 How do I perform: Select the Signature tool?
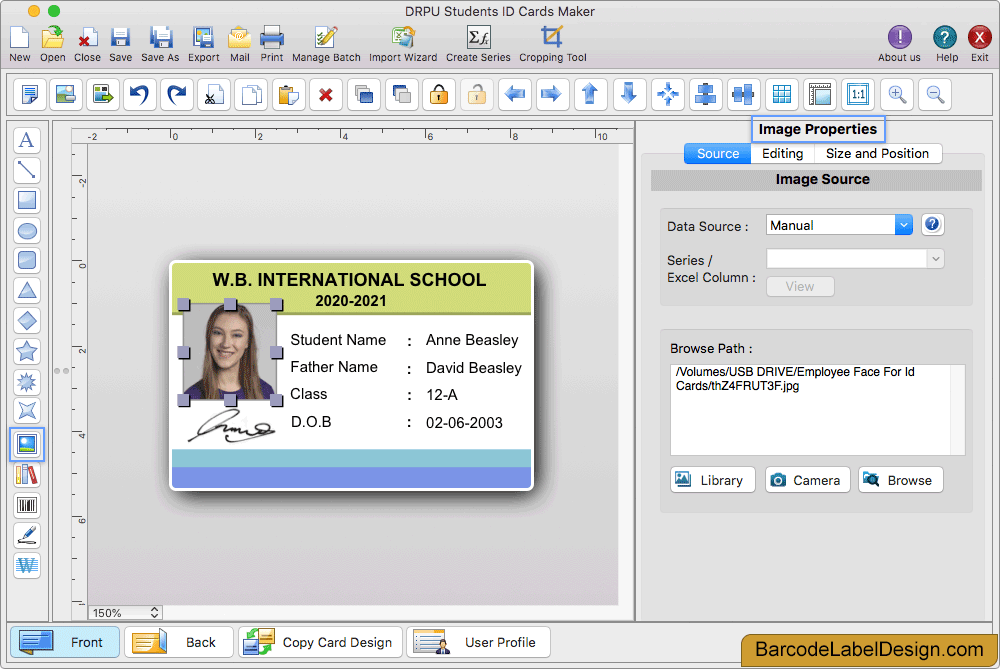27,536
